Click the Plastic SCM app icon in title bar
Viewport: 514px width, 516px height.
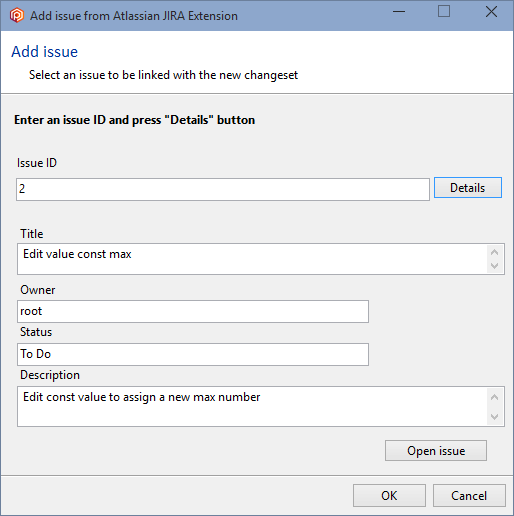(17, 16)
